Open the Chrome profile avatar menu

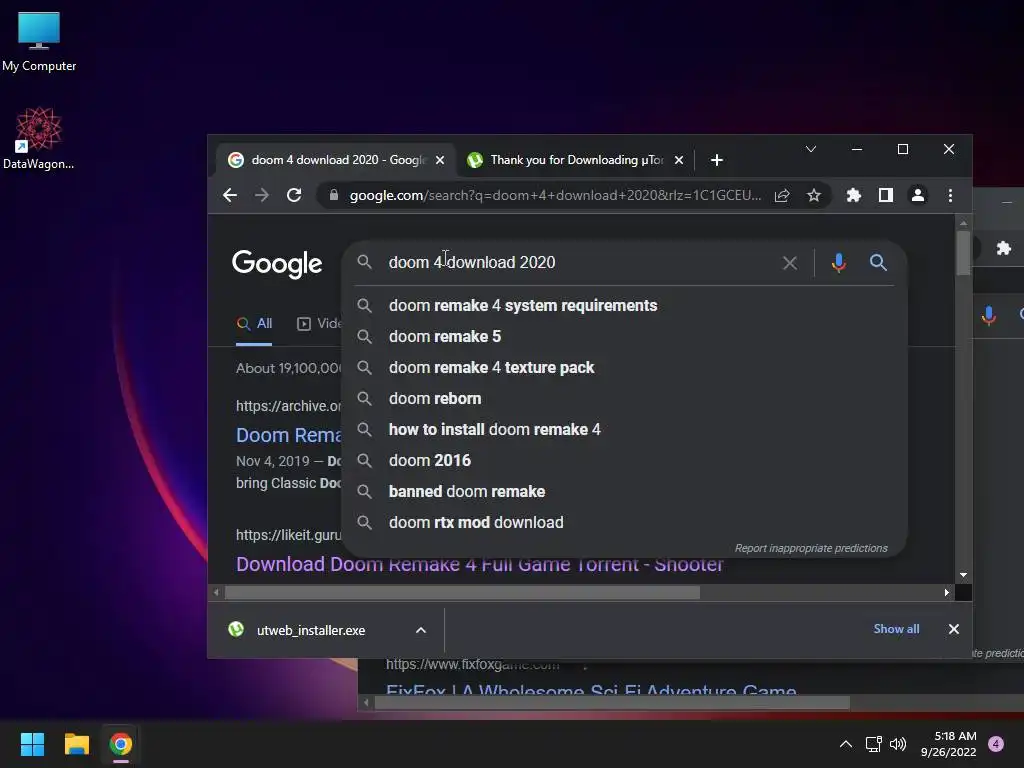[x=918, y=195]
